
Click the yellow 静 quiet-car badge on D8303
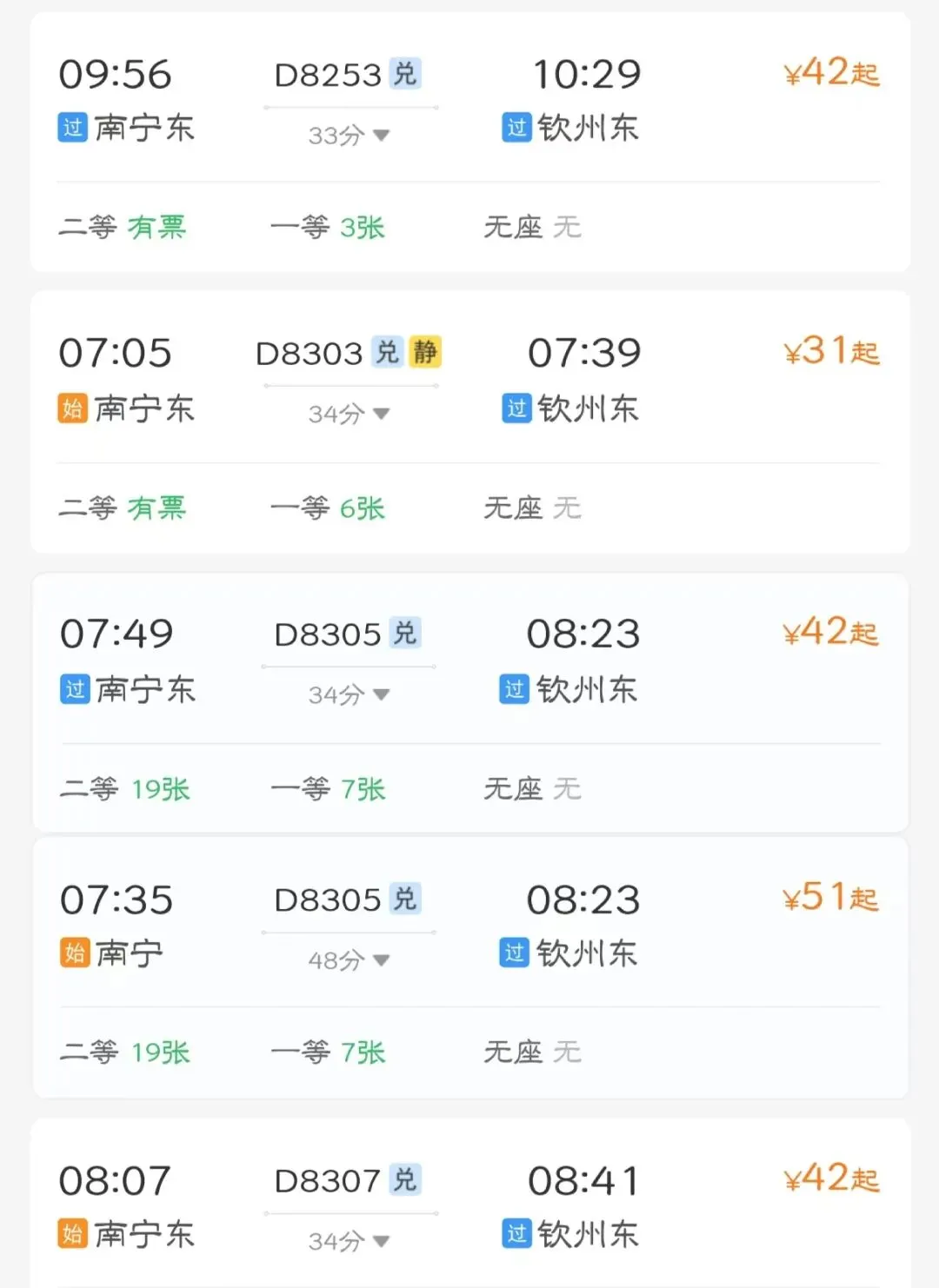(x=425, y=352)
